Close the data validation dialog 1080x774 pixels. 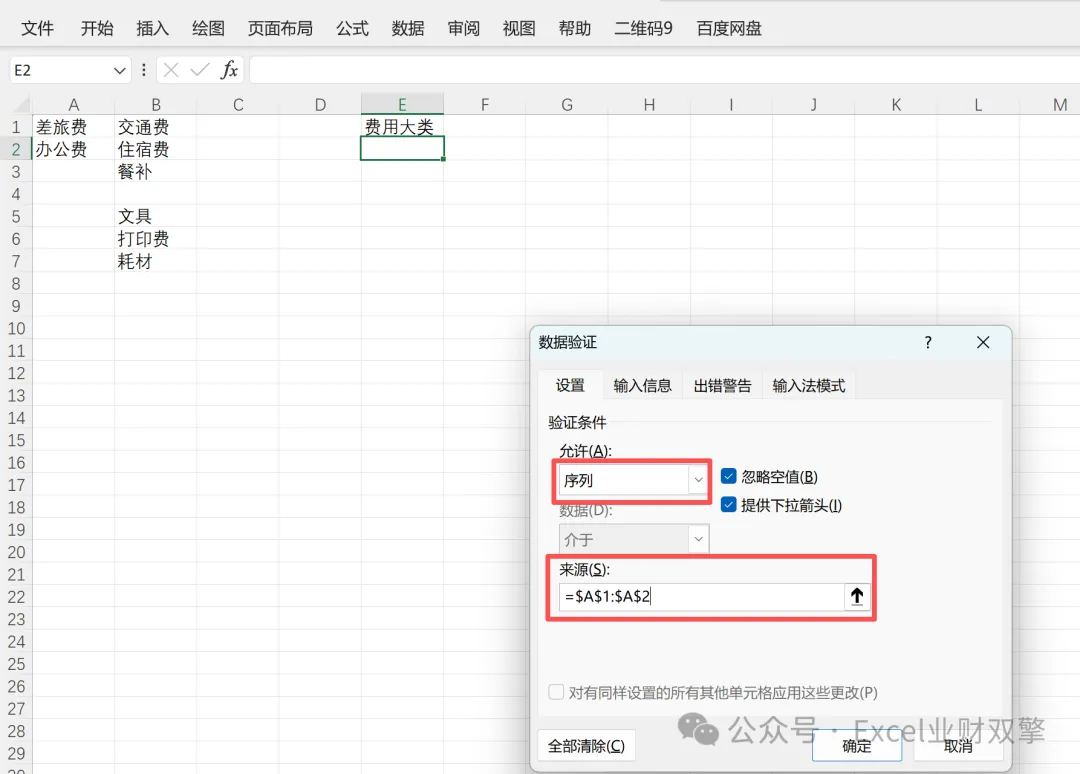point(983,342)
